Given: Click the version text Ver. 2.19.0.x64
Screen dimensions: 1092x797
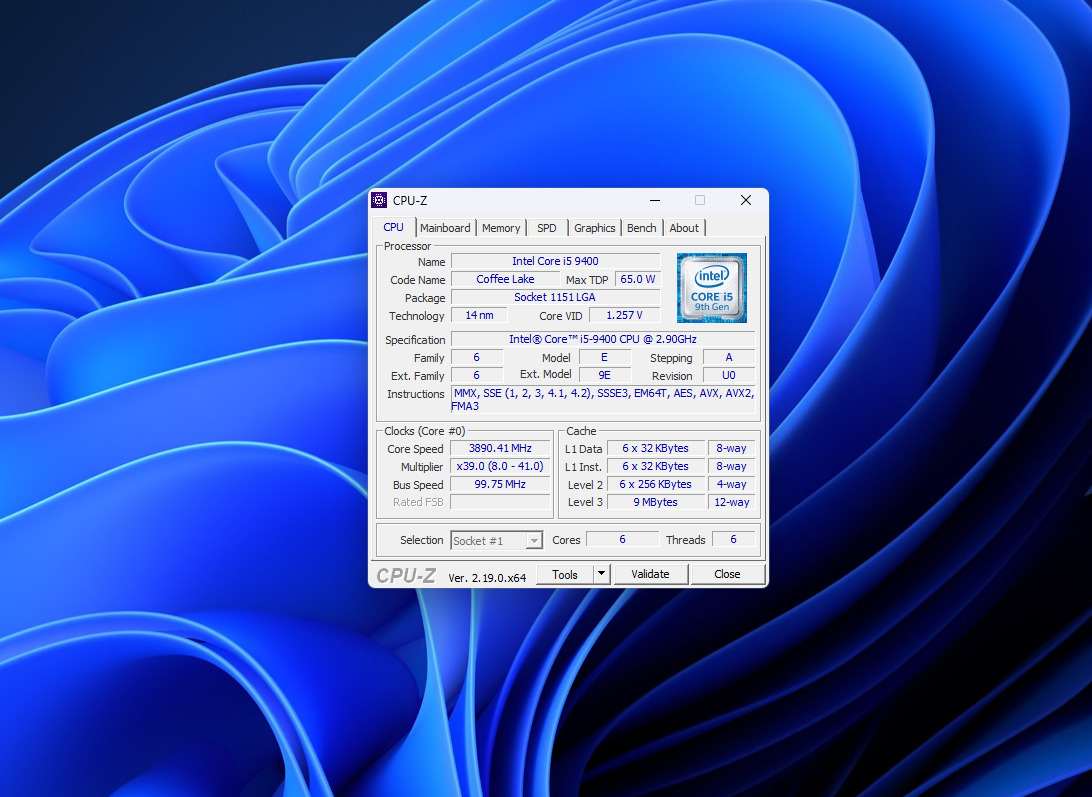Looking at the screenshot, I should coord(487,578).
